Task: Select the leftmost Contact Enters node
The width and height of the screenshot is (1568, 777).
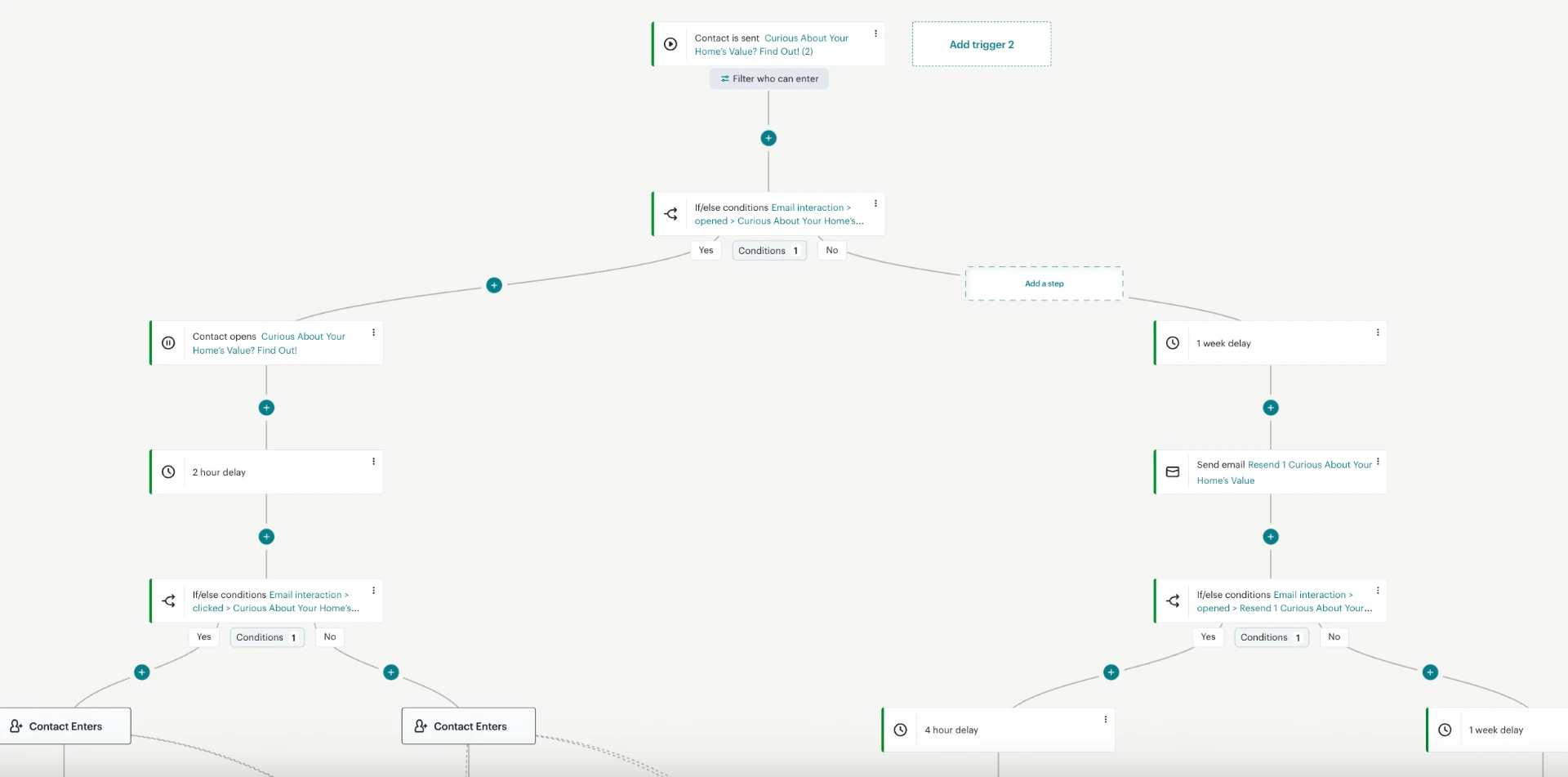Action: tap(65, 726)
